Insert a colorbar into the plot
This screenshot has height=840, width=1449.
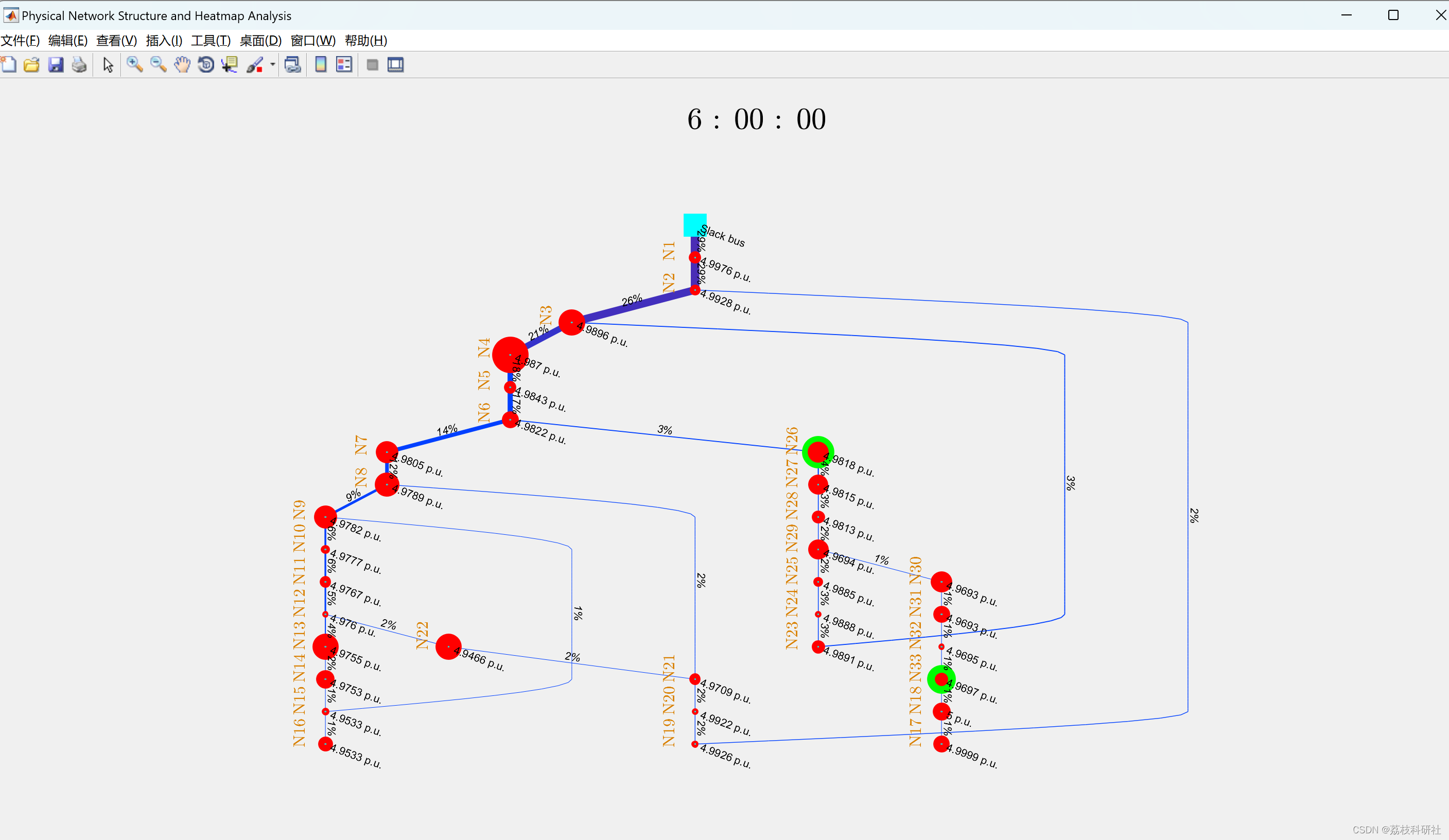[320, 64]
